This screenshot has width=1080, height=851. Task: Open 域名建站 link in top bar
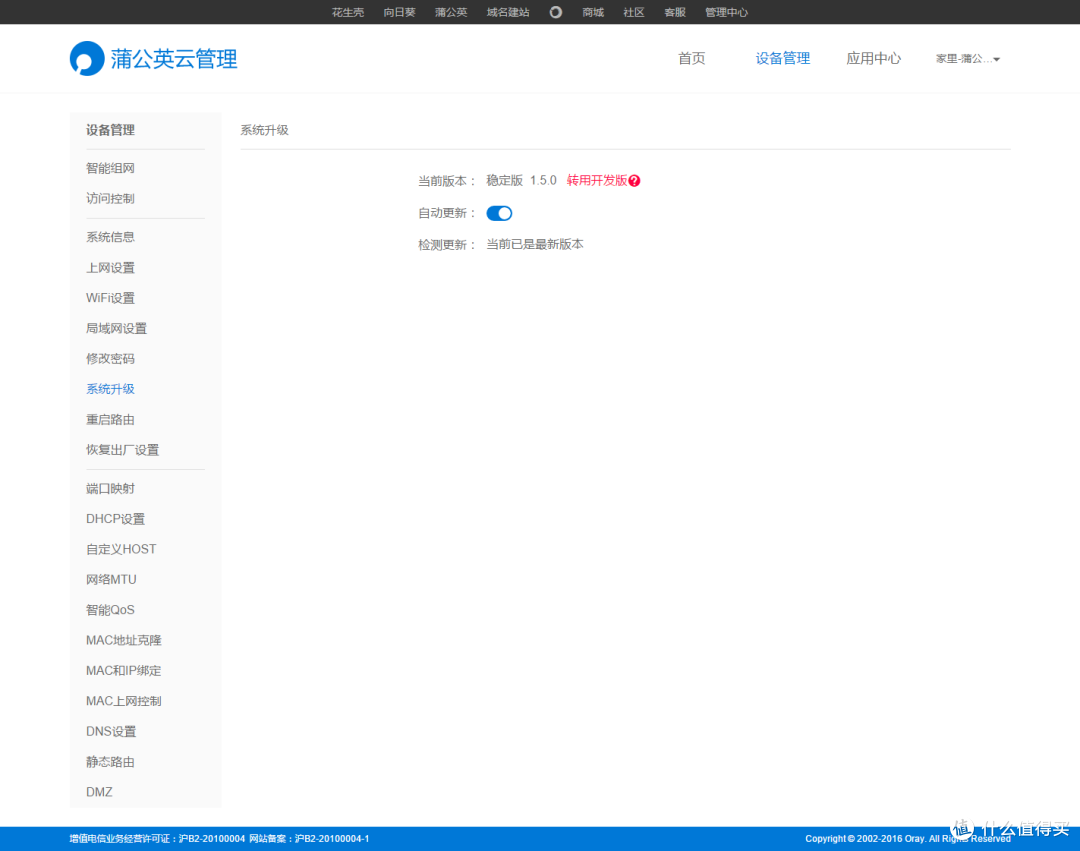(508, 12)
